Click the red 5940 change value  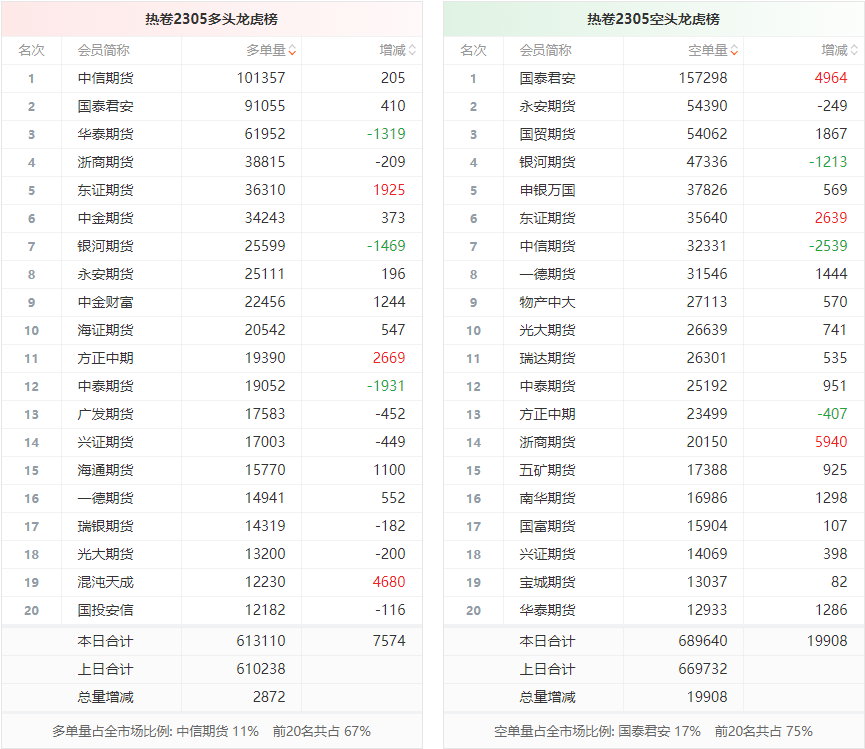830,442
